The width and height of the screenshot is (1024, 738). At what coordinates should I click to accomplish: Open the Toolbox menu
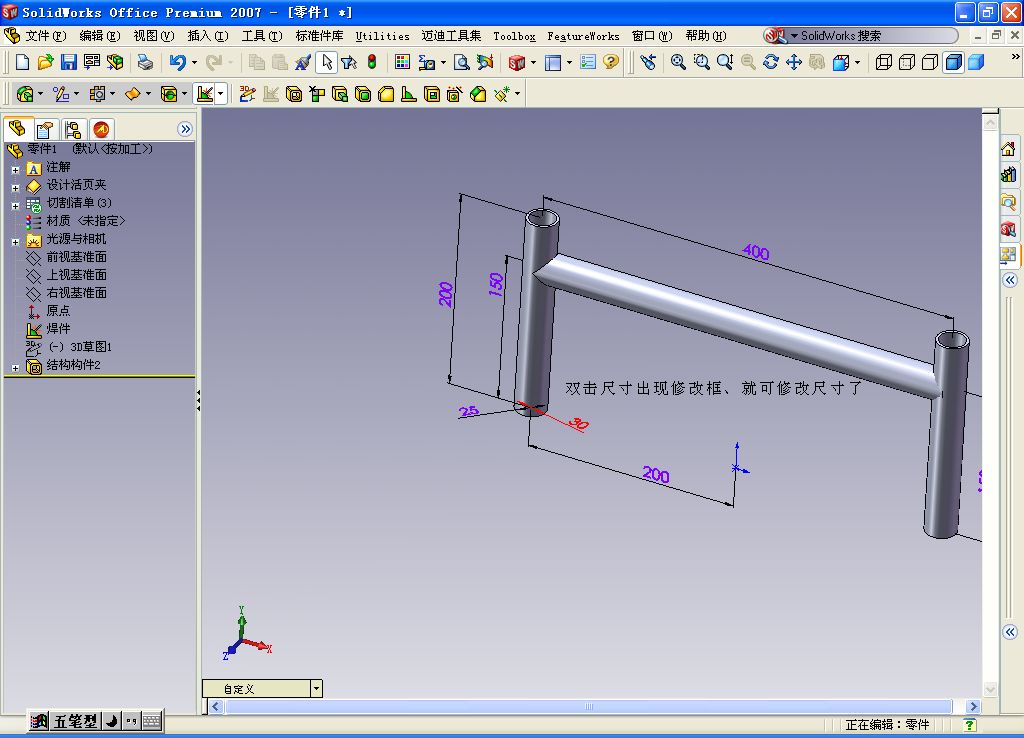(x=514, y=37)
